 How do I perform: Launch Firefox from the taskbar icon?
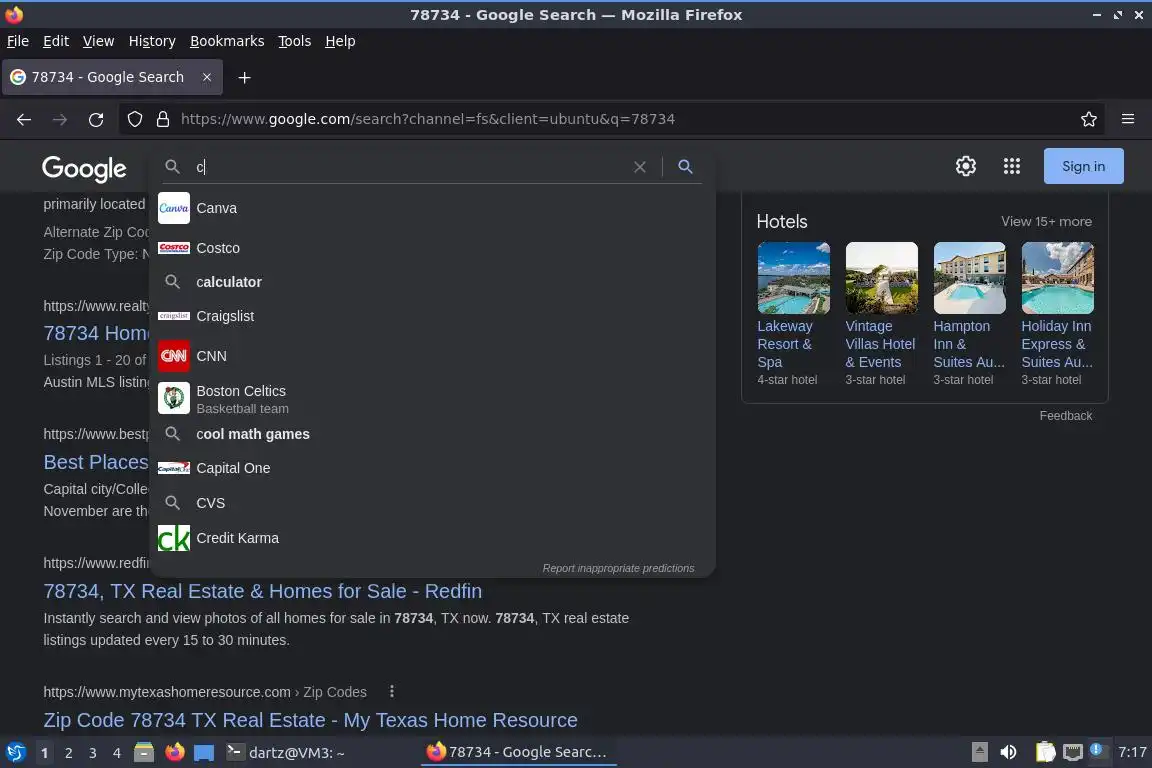tap(175, 753)
